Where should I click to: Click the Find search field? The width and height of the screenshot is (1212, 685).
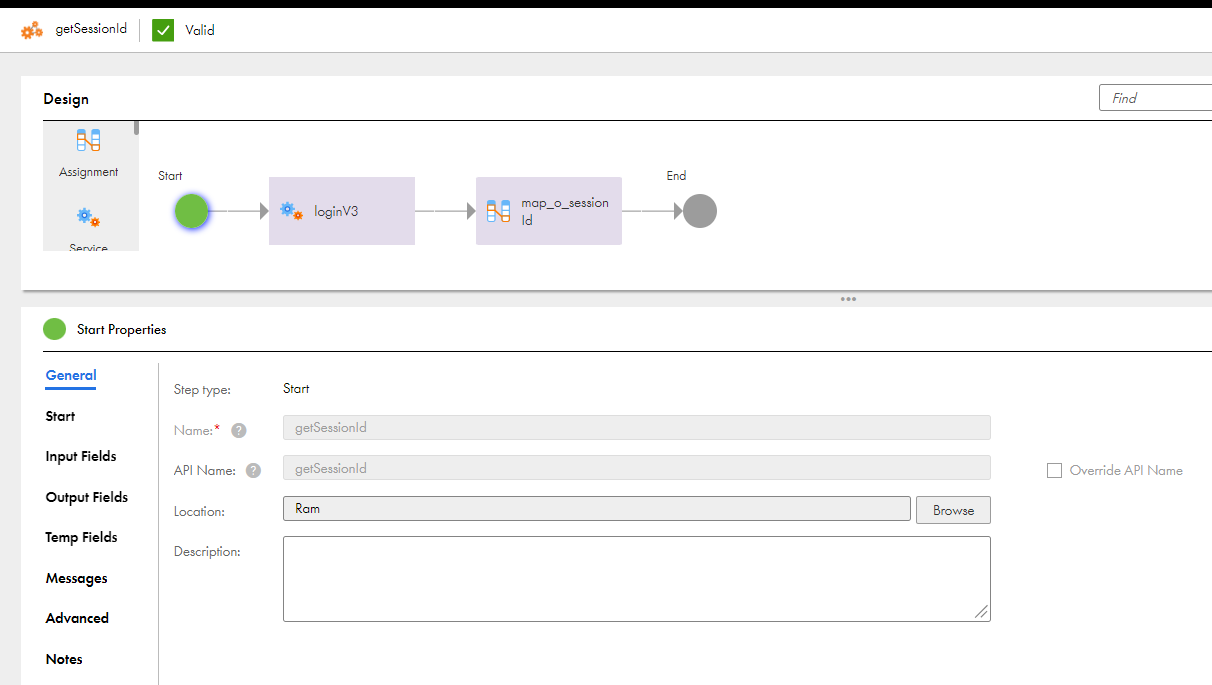click(x=1155, y=98)
